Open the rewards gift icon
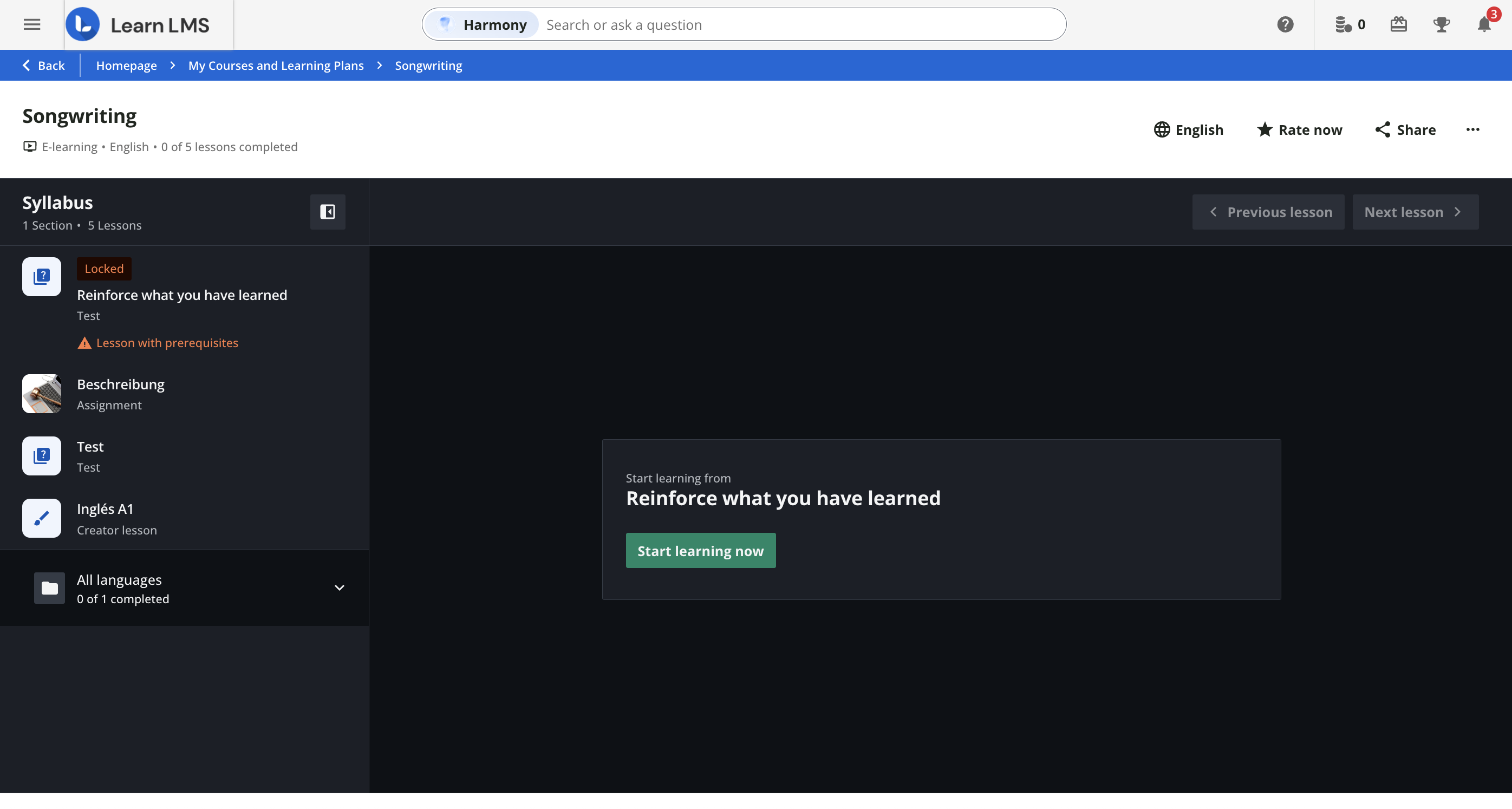The image size is (1512, 809). tap(1398, 25)
